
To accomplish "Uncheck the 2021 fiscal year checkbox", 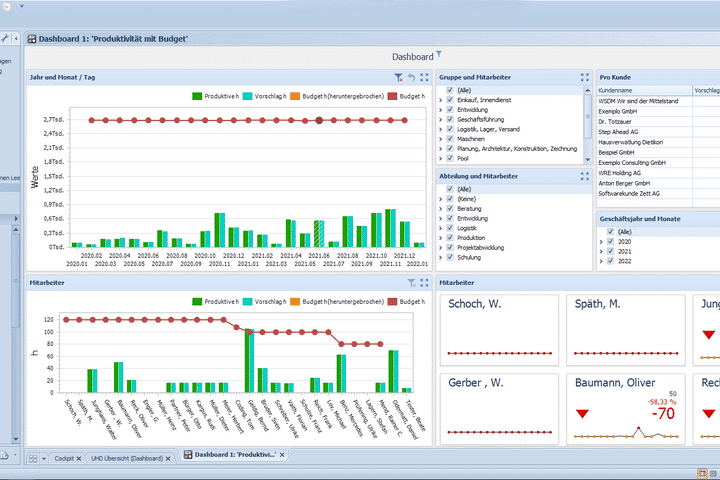I will 611,251.
